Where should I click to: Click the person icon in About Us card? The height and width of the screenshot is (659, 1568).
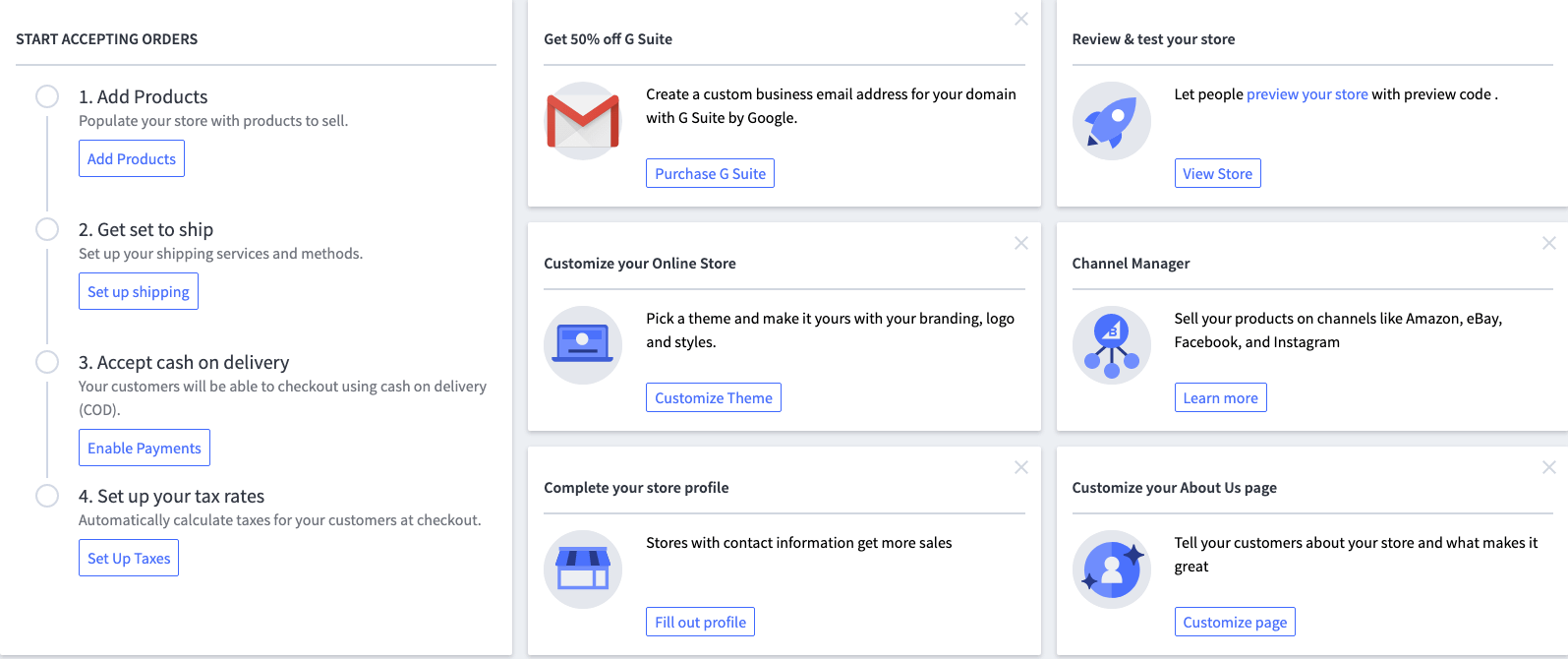1111,569
